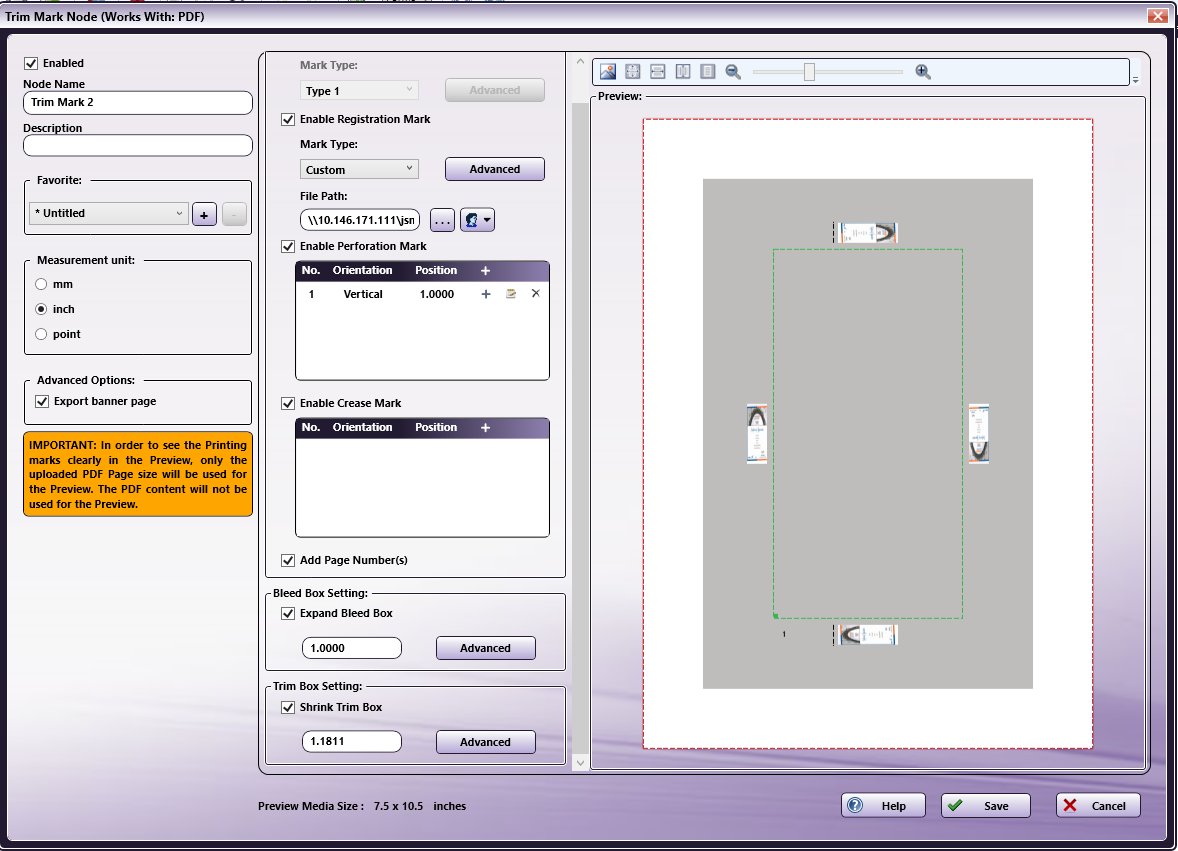Click in the Node Name field
Screen dimensions: 1178x851
click(137, 102)
